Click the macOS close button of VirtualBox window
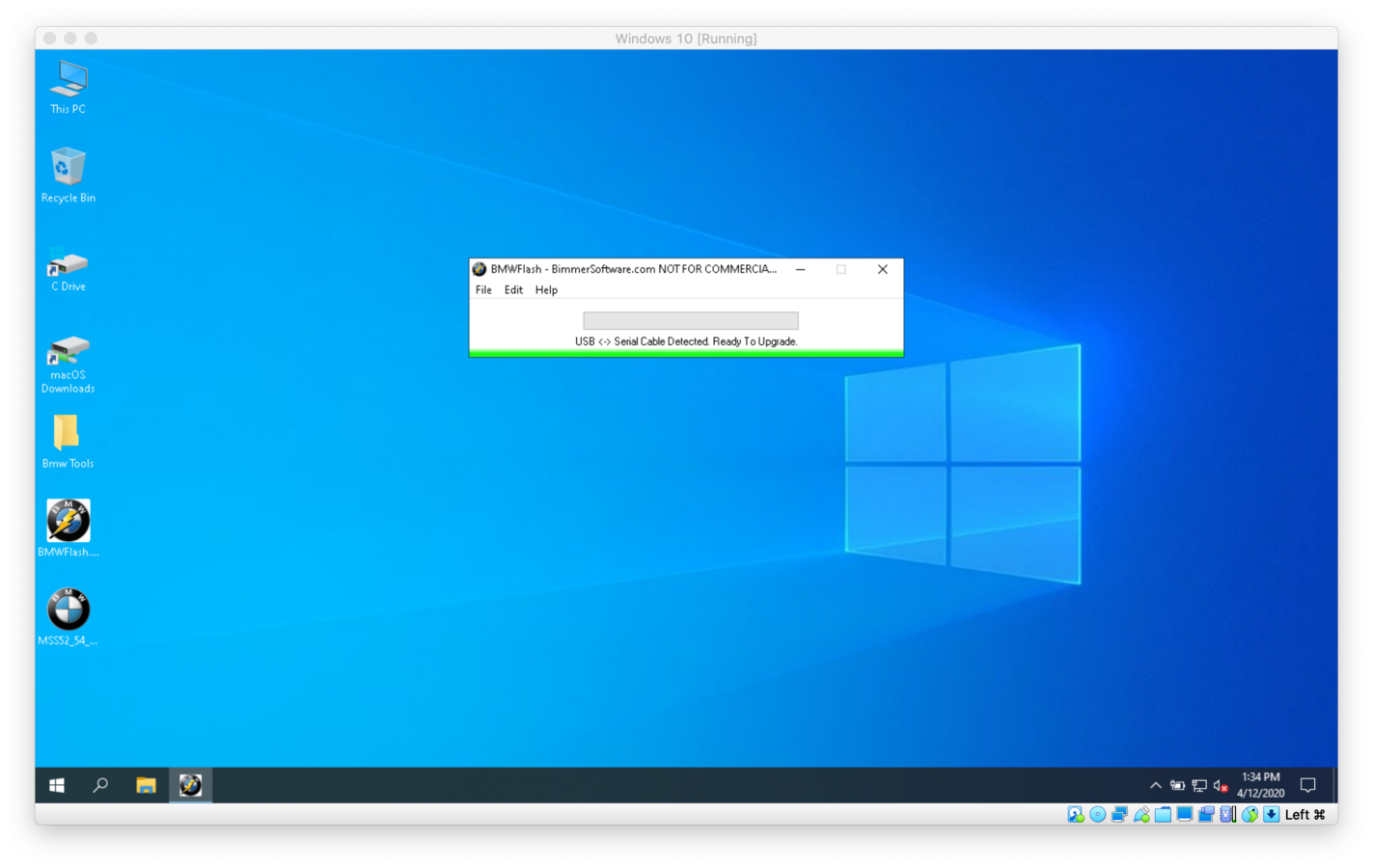The height and width of the screenshot is (868, 1373). pyautogui.click(x=50, y=39)
